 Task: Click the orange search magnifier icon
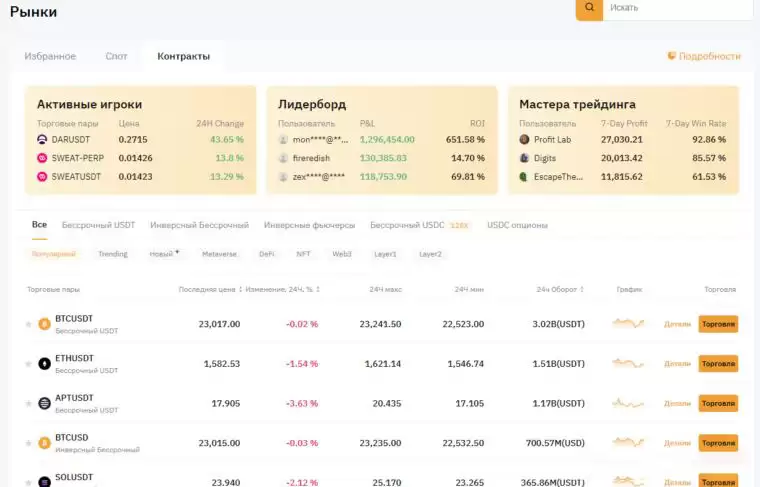(x=590, y=7)
